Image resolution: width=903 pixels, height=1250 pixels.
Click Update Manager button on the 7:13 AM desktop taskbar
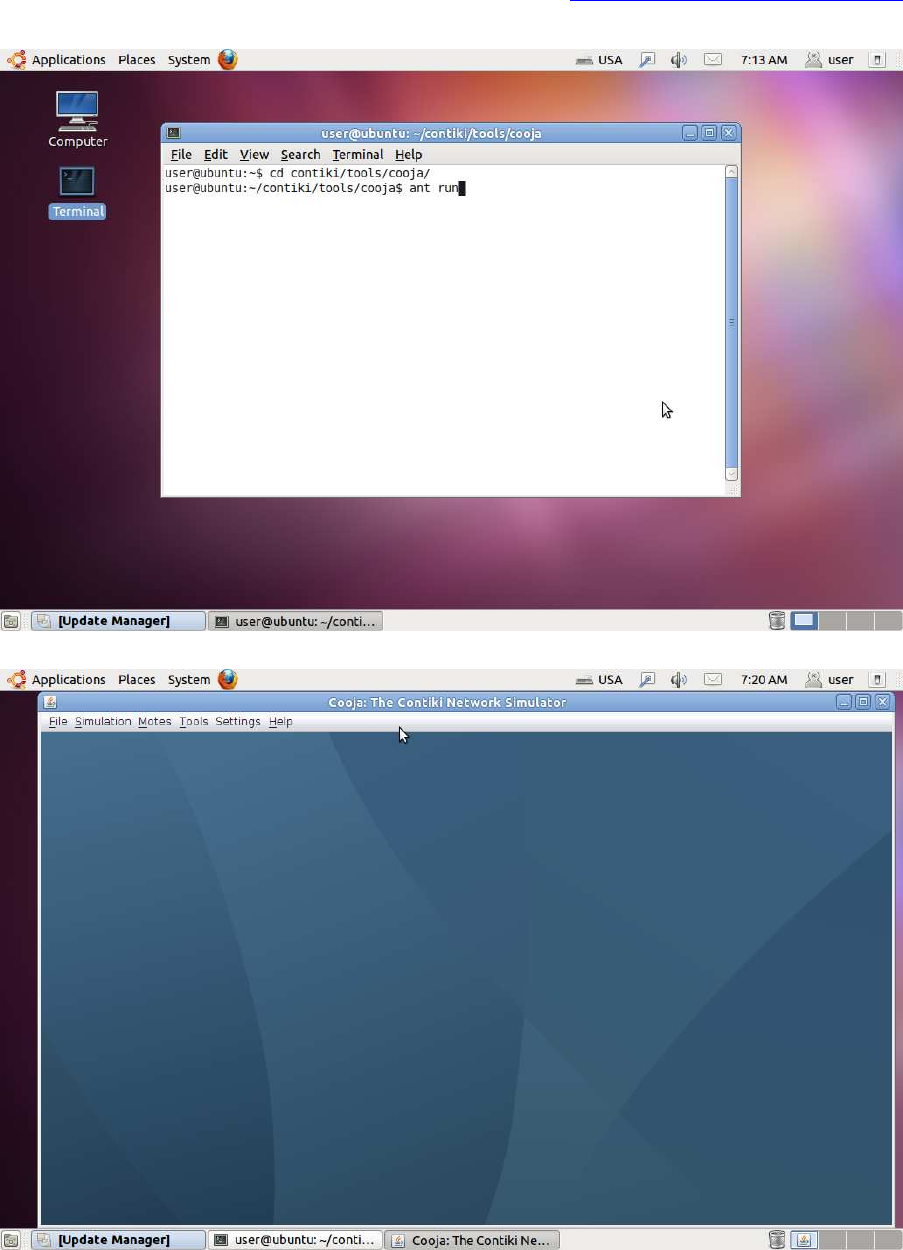[118, 621]
